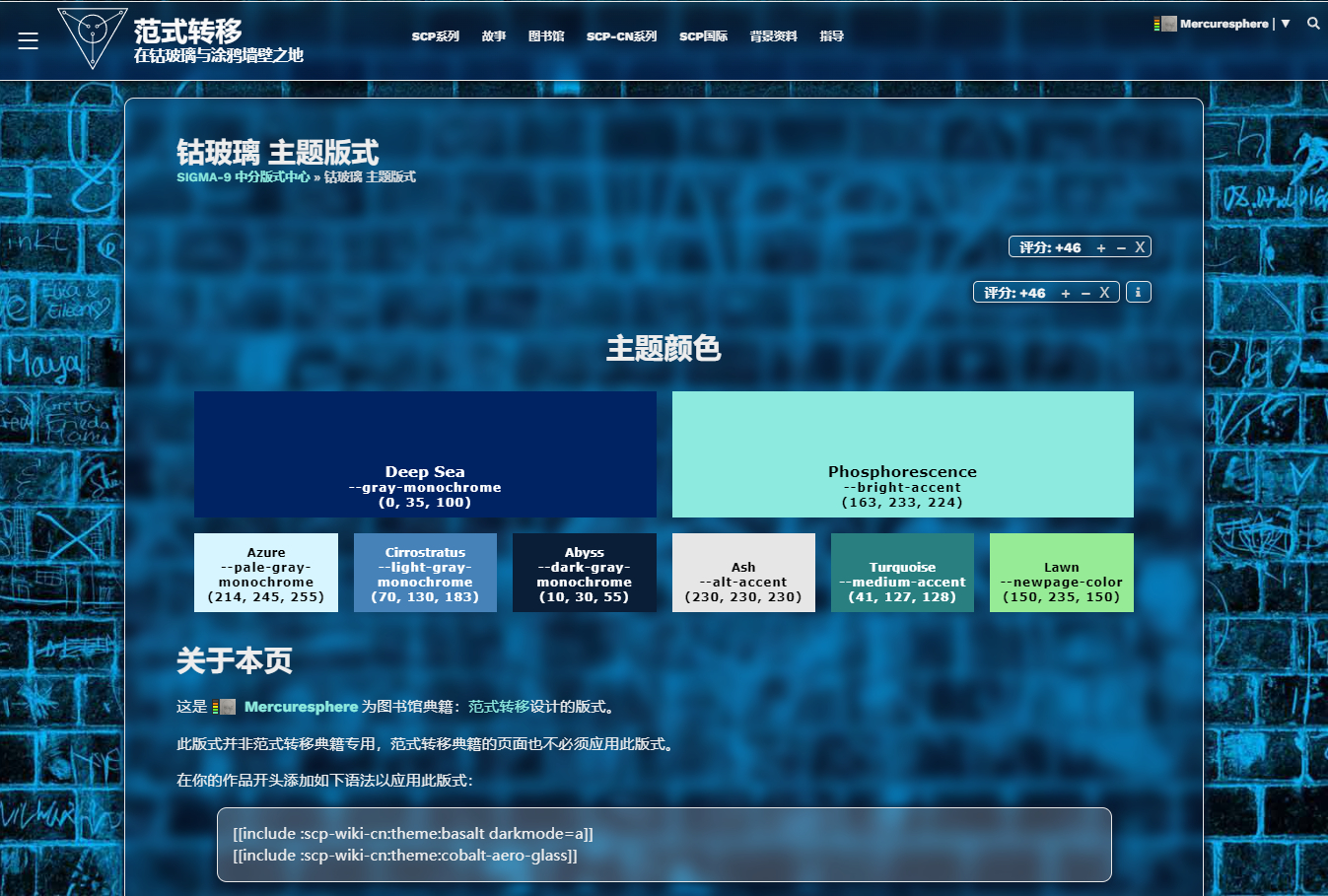Cancel vote with X in the lower rating box
This screenshot has width=1328, height=896.
click(x=1104, y=293)
